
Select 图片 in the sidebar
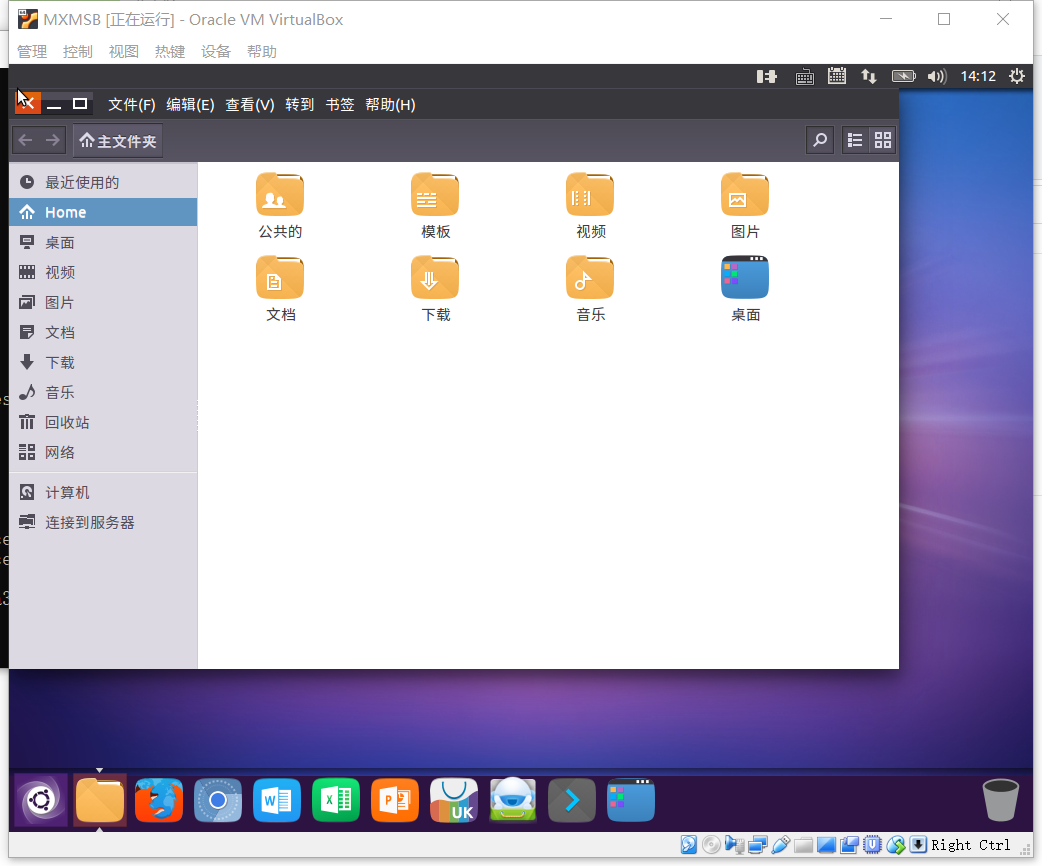coord(103,302)
